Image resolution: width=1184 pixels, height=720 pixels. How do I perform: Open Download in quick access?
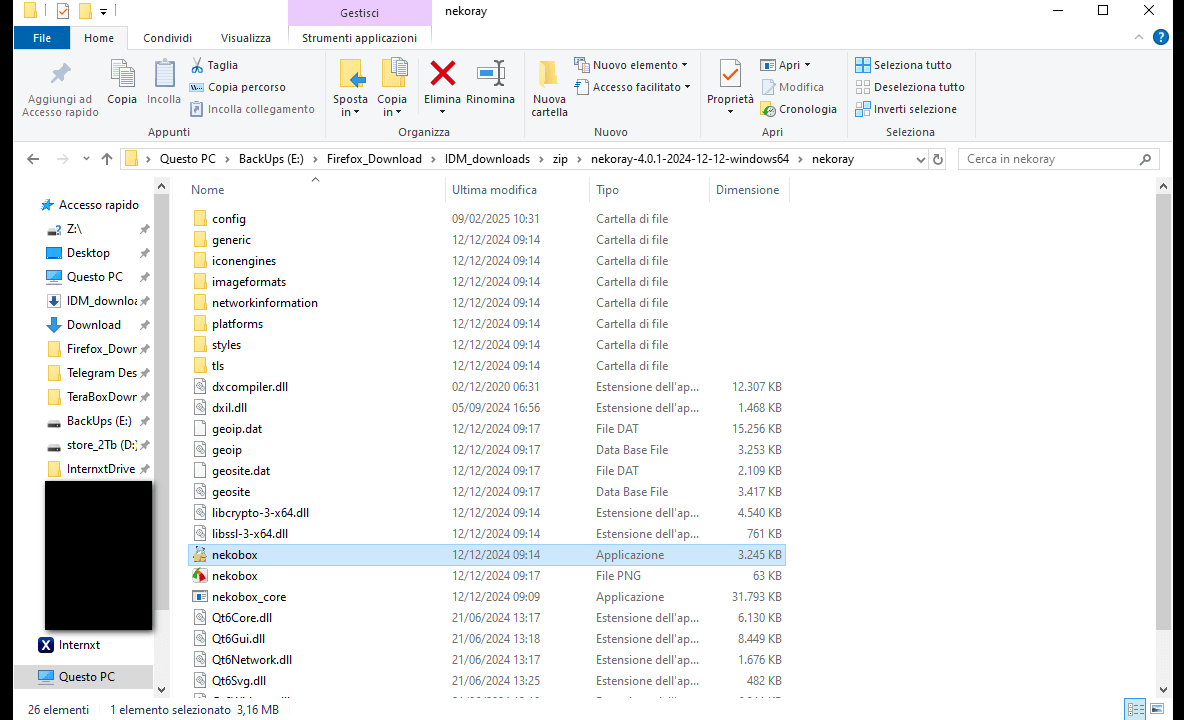[94, 325]
